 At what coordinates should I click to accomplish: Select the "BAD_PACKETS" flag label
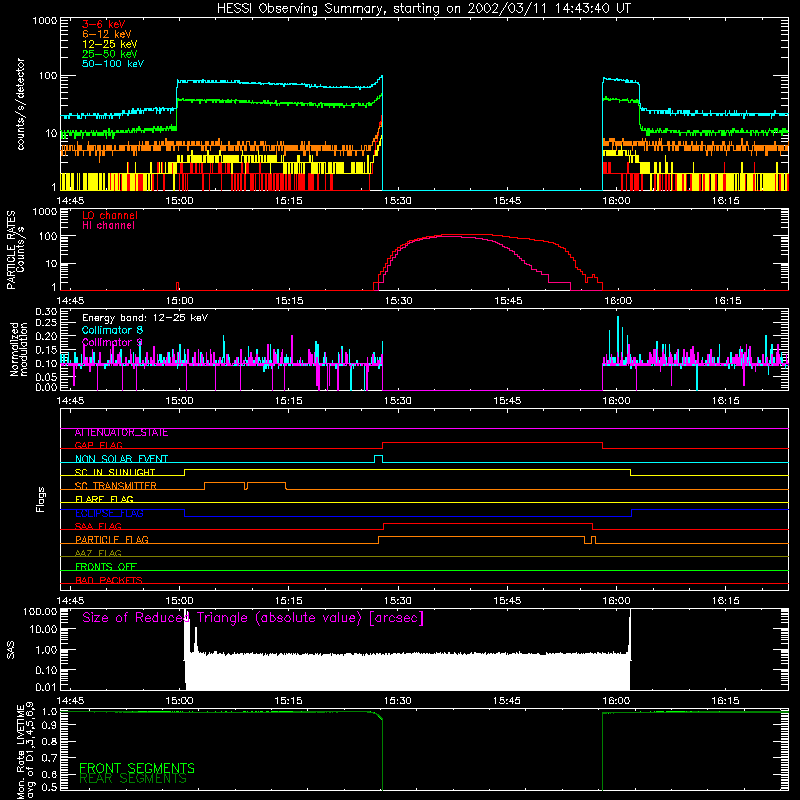[109, 581]
